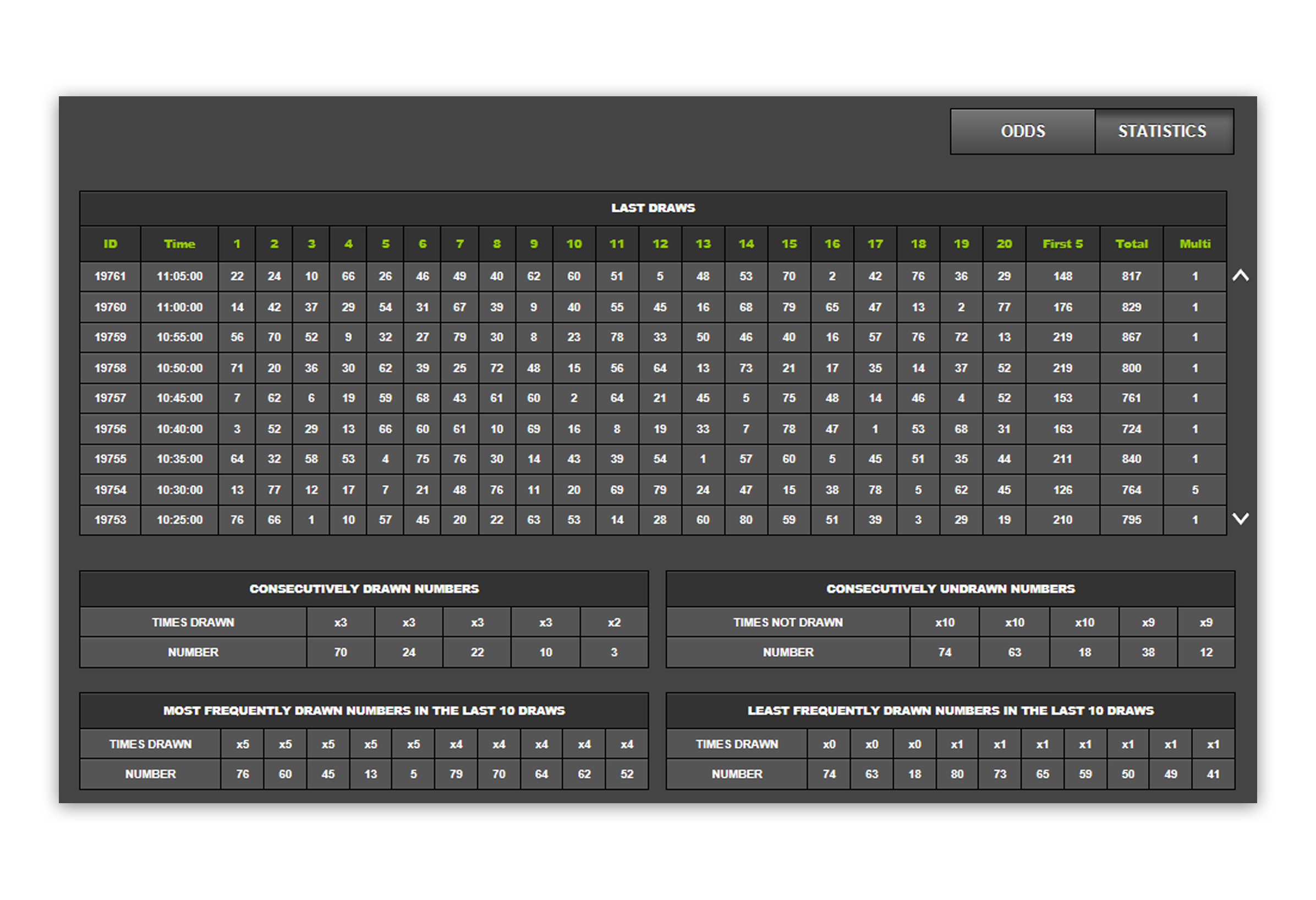The width and height of the screenshot is (1316, 900).
Task: Click number 49 in Least Frequently Drawn
Action: (x=1170, y=774)
